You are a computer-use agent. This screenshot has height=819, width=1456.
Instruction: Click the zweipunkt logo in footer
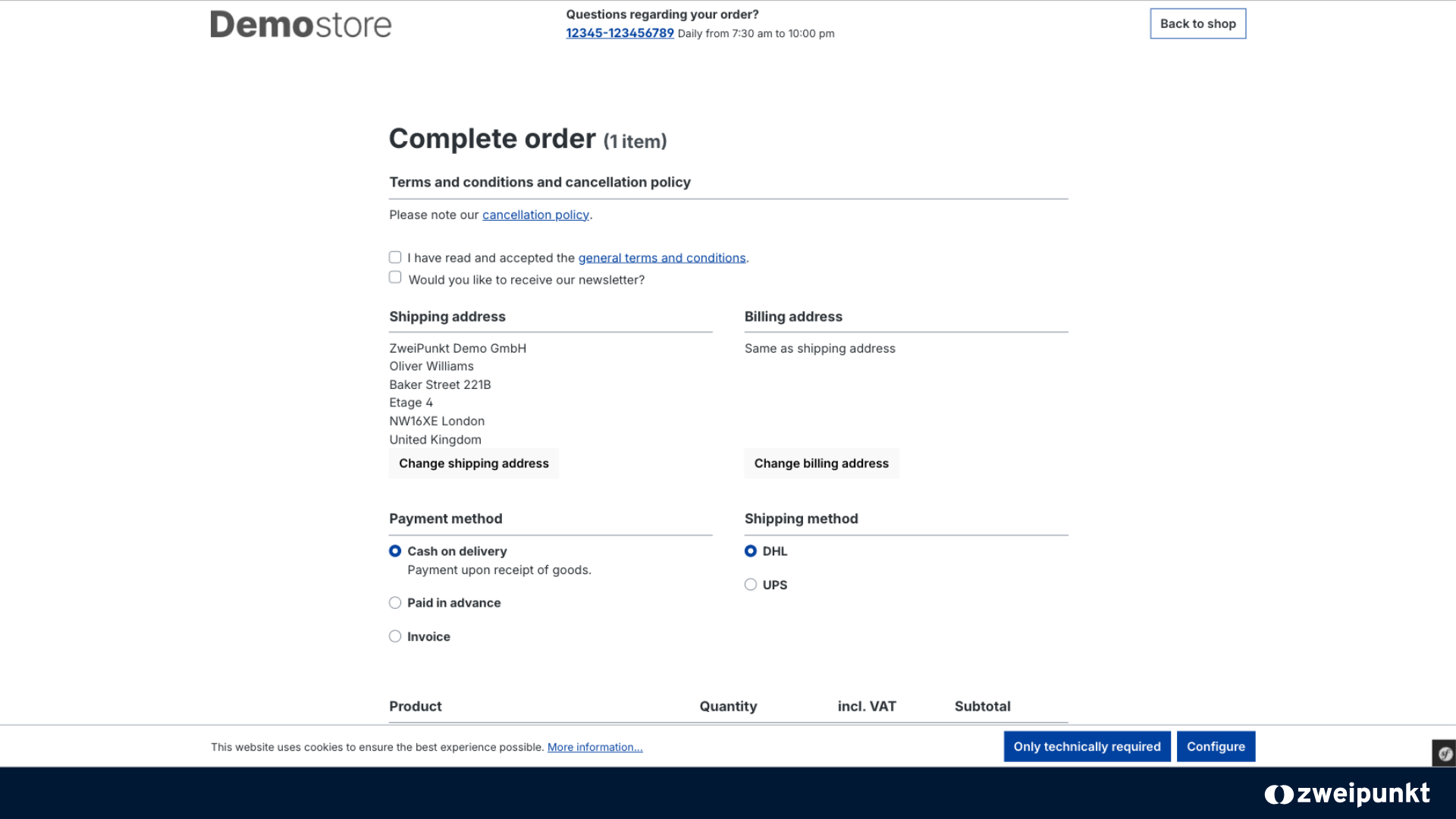pyautogui.click(x=1347, y=794)
